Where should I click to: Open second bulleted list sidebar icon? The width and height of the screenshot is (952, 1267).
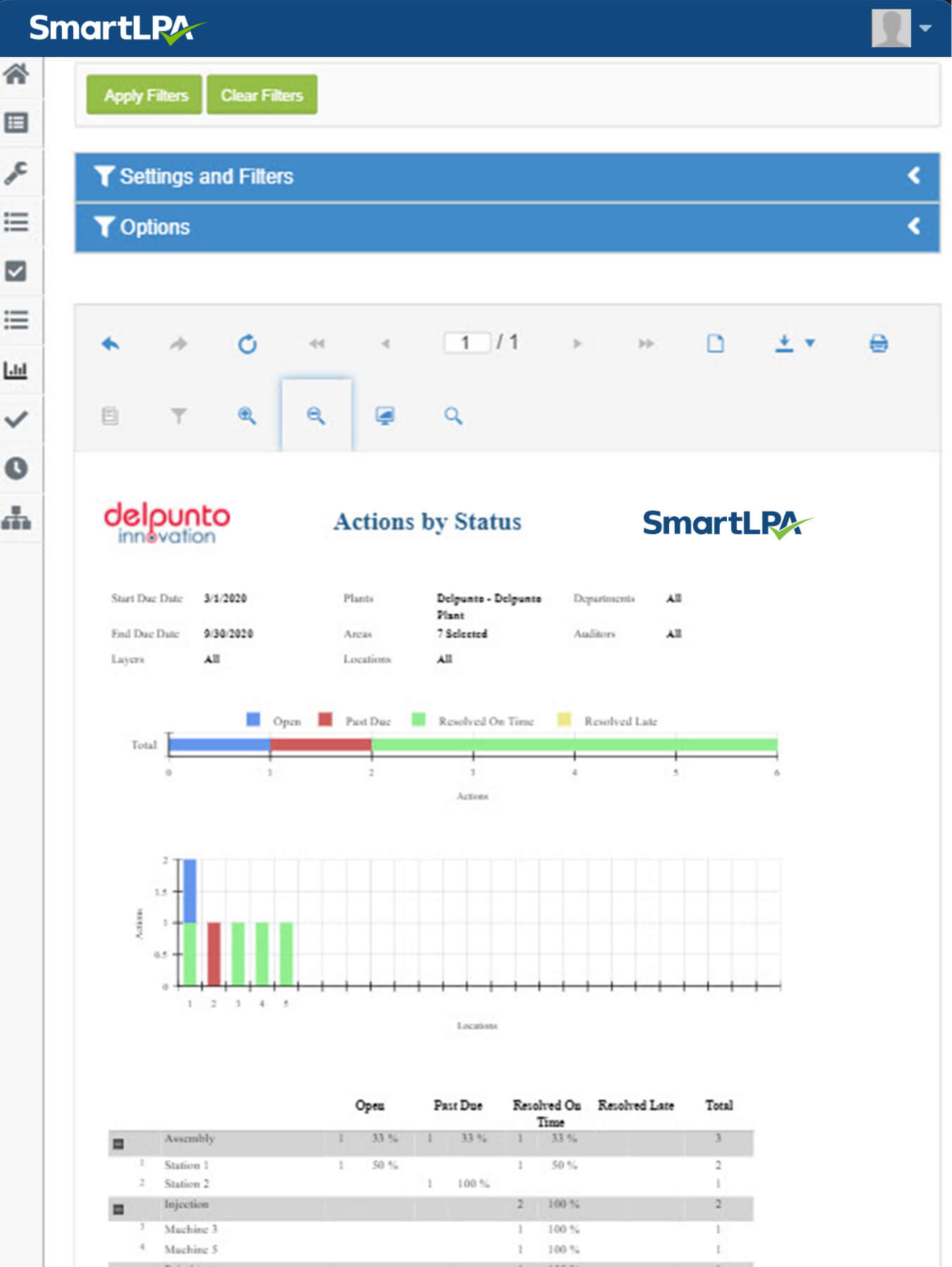coord(16,320)
